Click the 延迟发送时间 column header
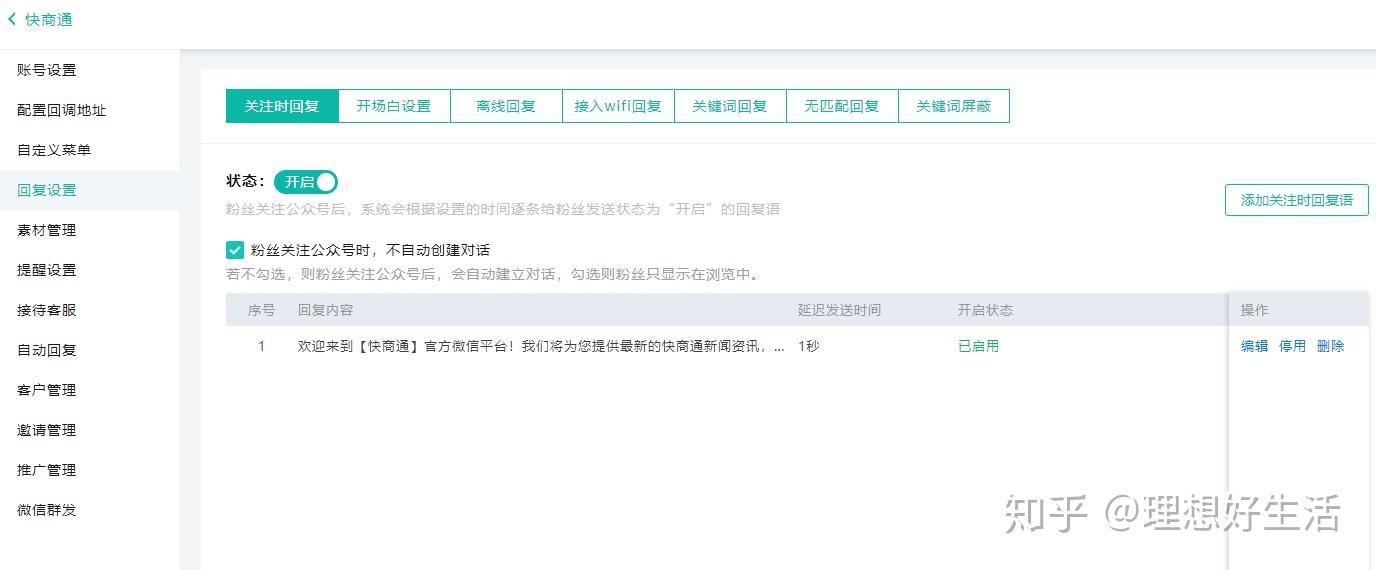 [840, 310]
